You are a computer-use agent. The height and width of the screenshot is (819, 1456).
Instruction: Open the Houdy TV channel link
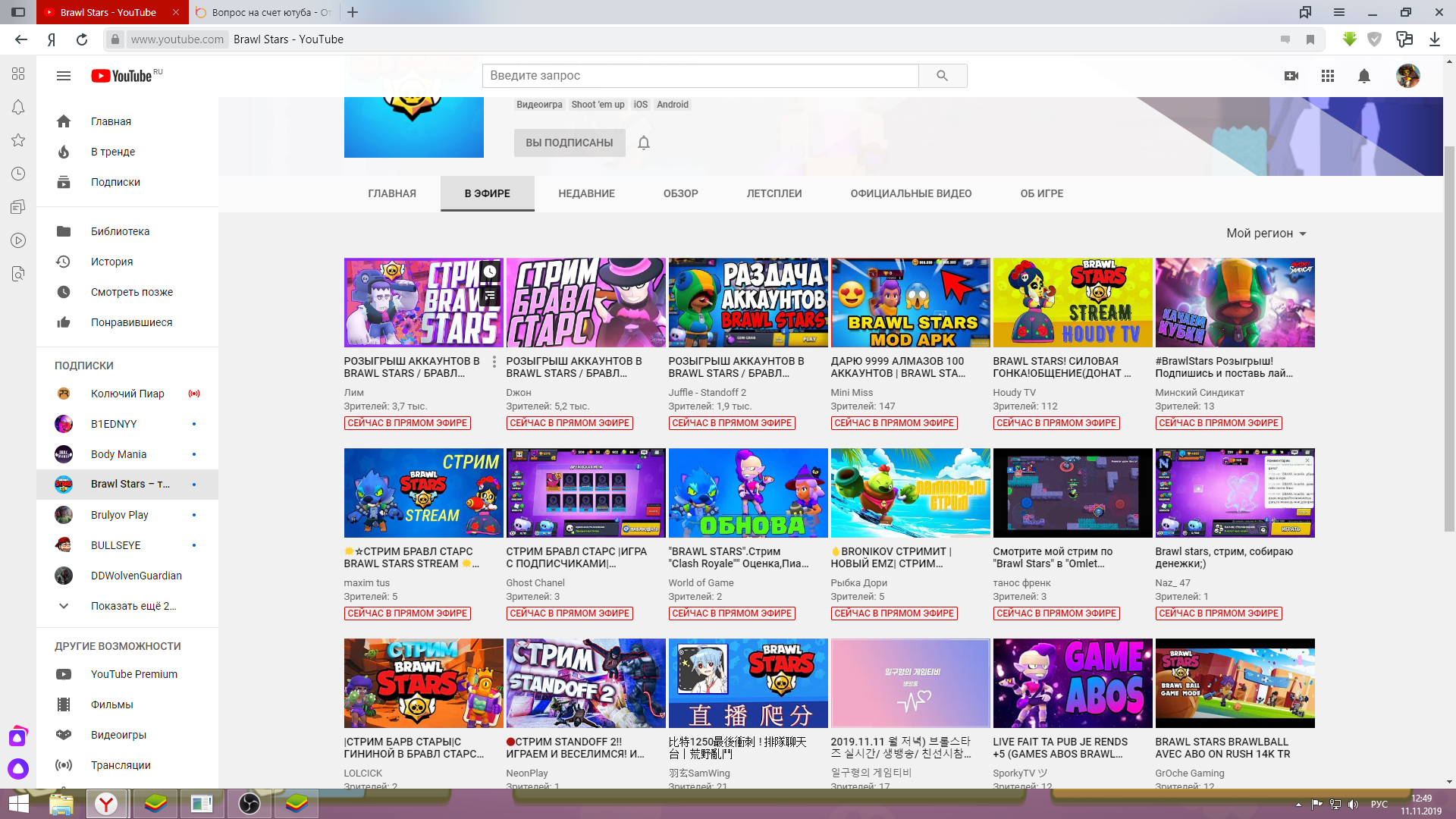coord(1014,393)
